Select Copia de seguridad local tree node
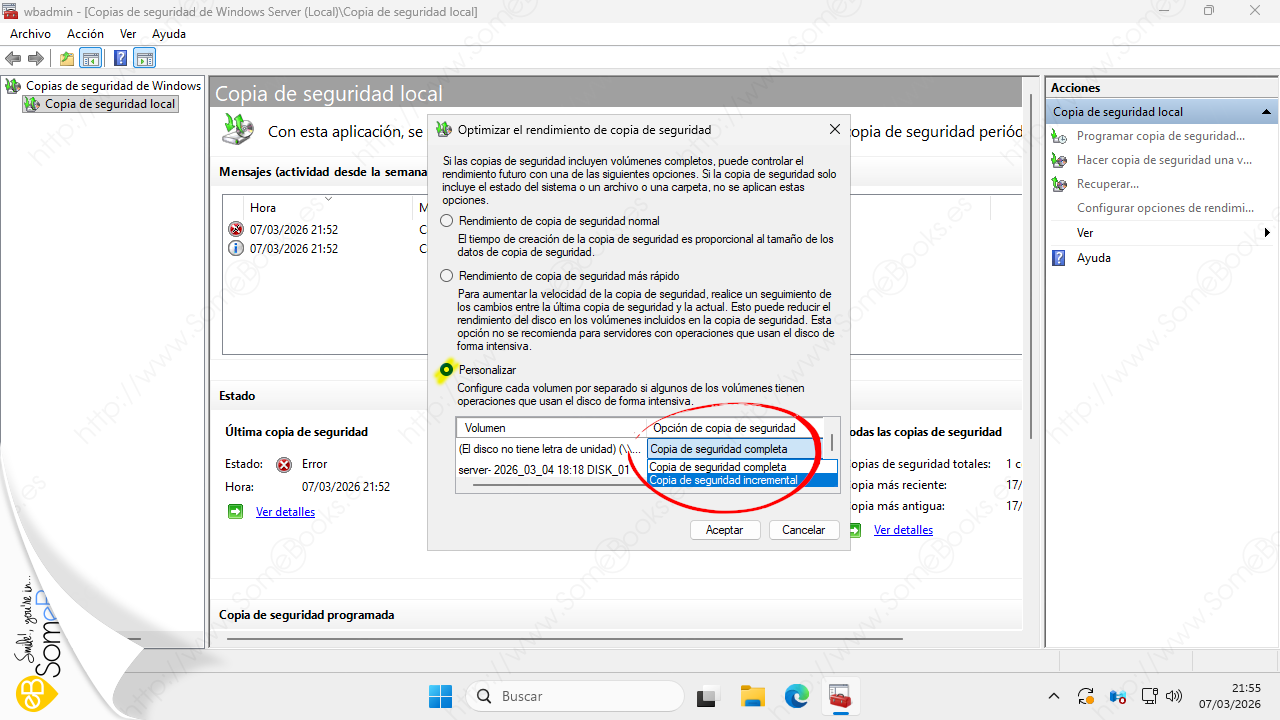 tap(110, 104)
